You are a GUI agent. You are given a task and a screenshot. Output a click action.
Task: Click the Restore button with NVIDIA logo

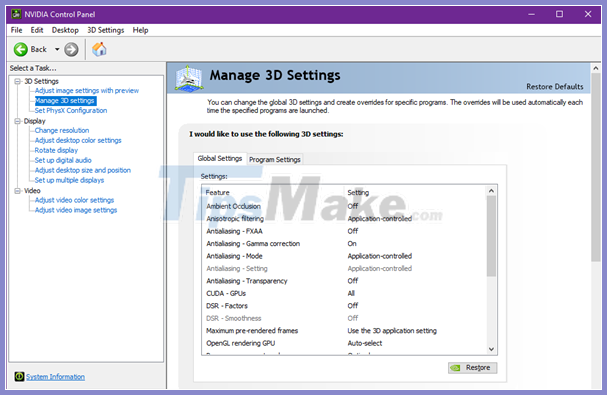pos(472,368)
